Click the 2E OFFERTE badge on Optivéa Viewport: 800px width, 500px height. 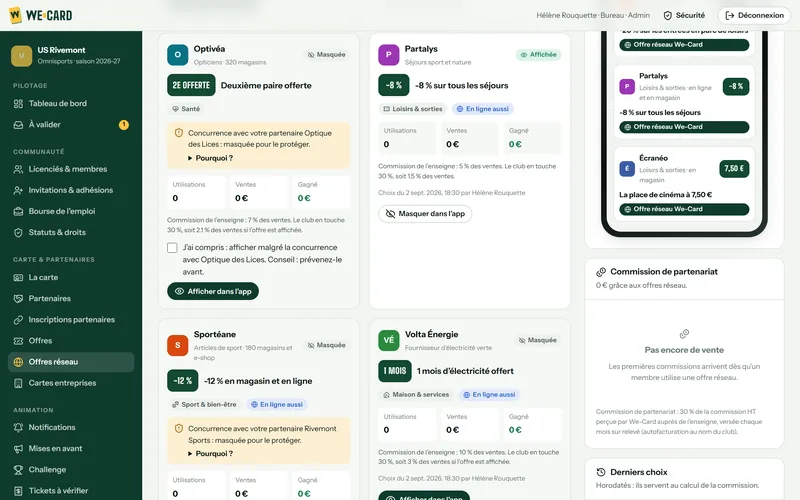(191, 85)
